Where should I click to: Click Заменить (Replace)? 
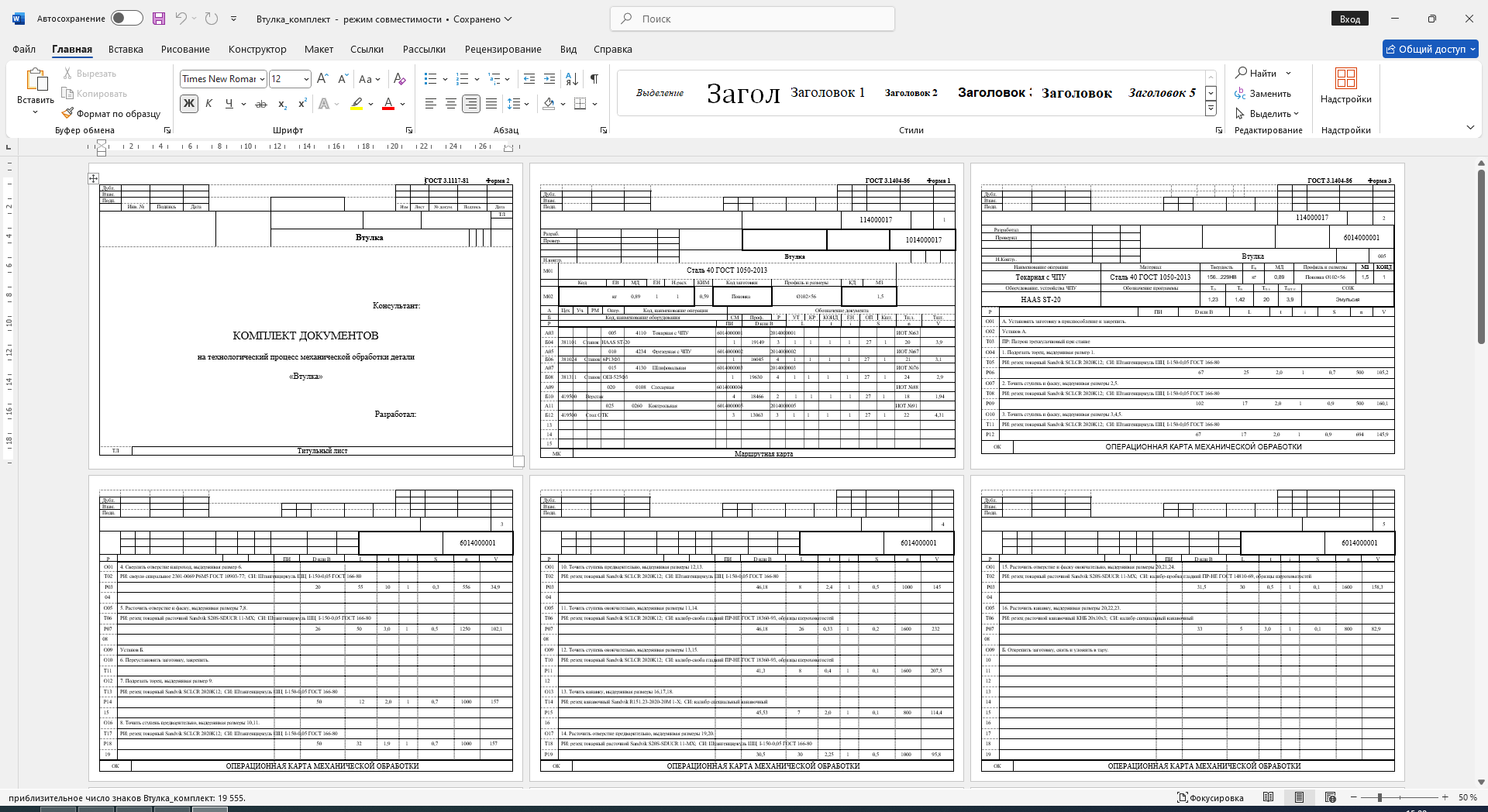(x=1263, y=93)
